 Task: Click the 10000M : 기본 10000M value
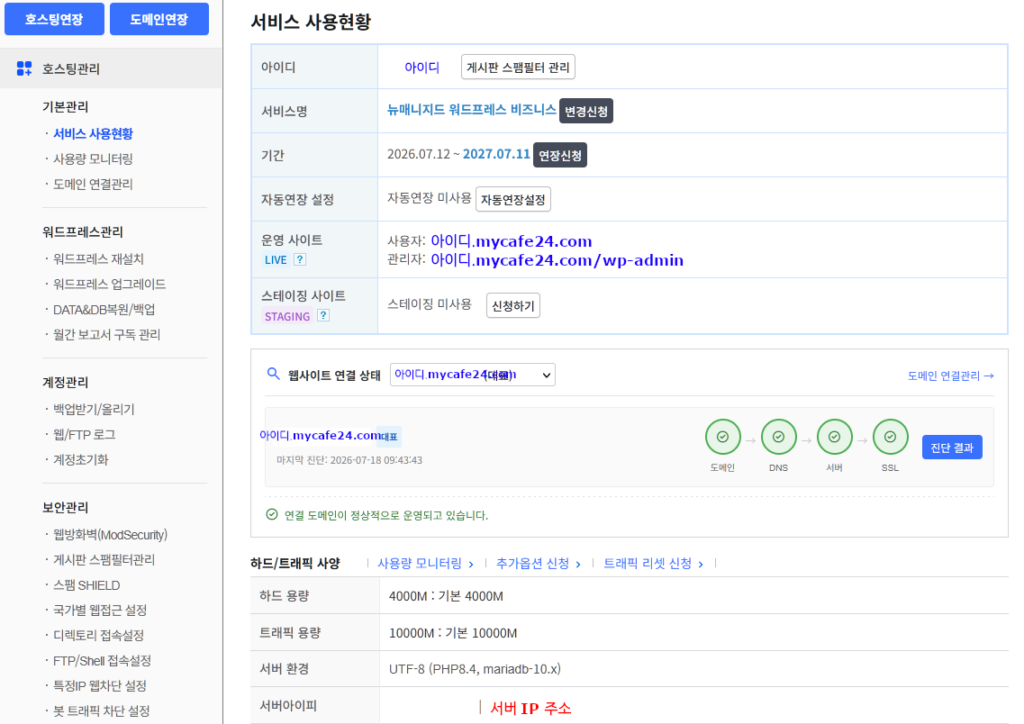453,633
